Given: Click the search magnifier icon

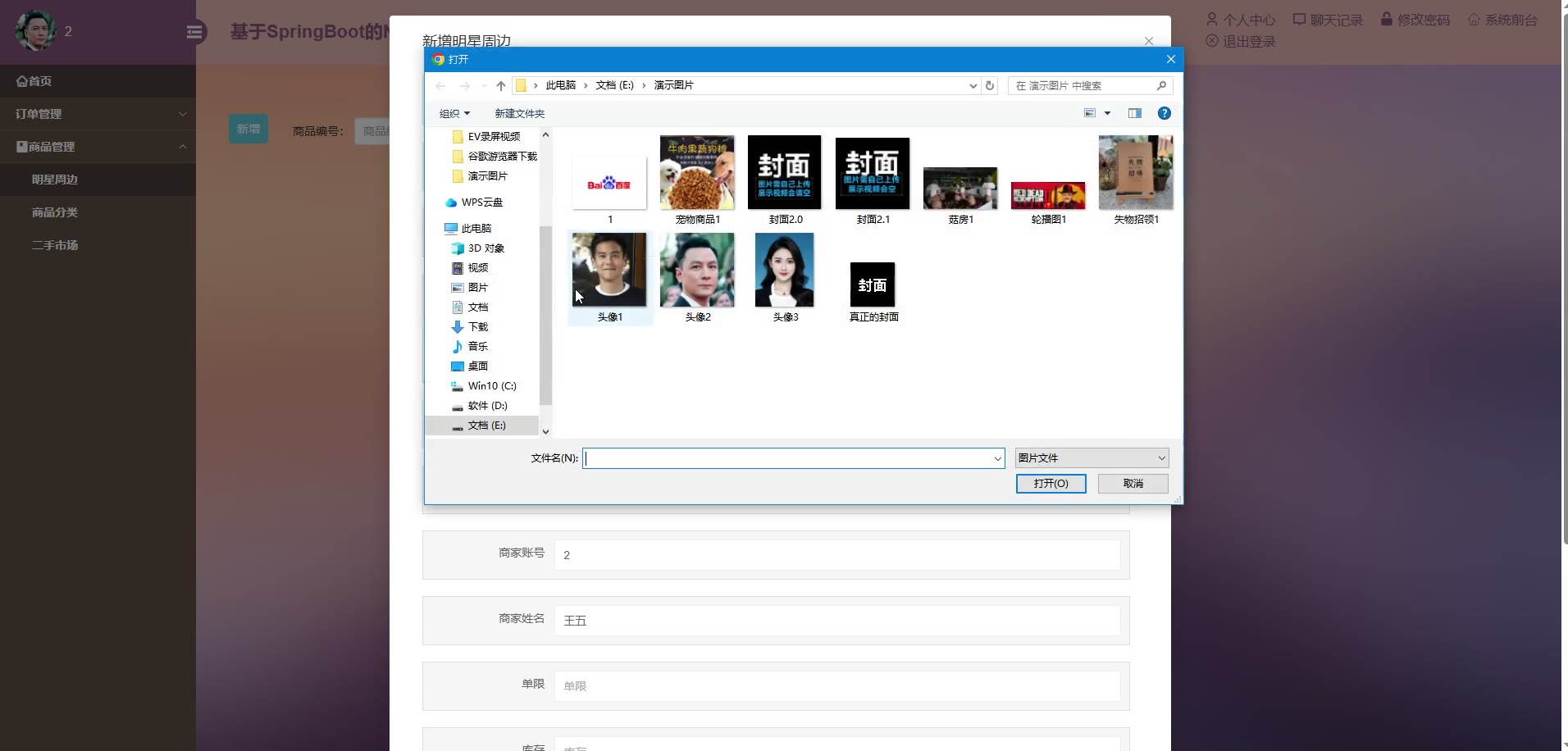Looking at the screenshot, I should (x=1161, y=85).
